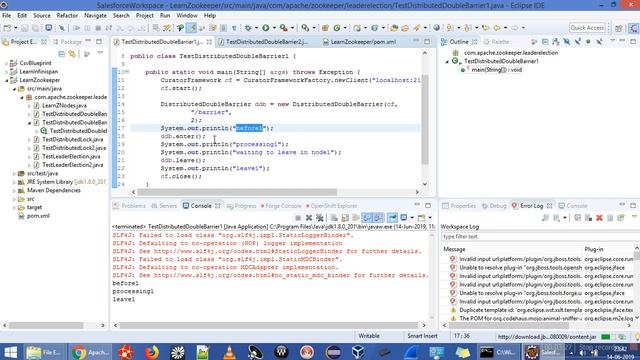Toggle Mark Occurrences in the toolbar
Viewport: 640px width, 360px height.
(191, 28)
